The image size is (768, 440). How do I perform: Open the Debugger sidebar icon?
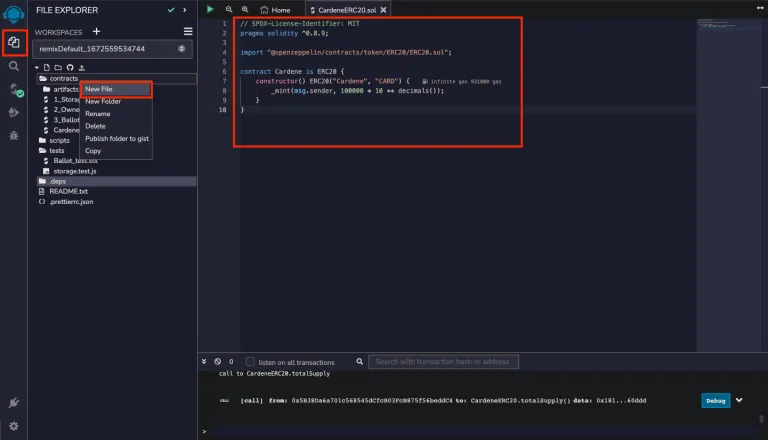[14, 136]
